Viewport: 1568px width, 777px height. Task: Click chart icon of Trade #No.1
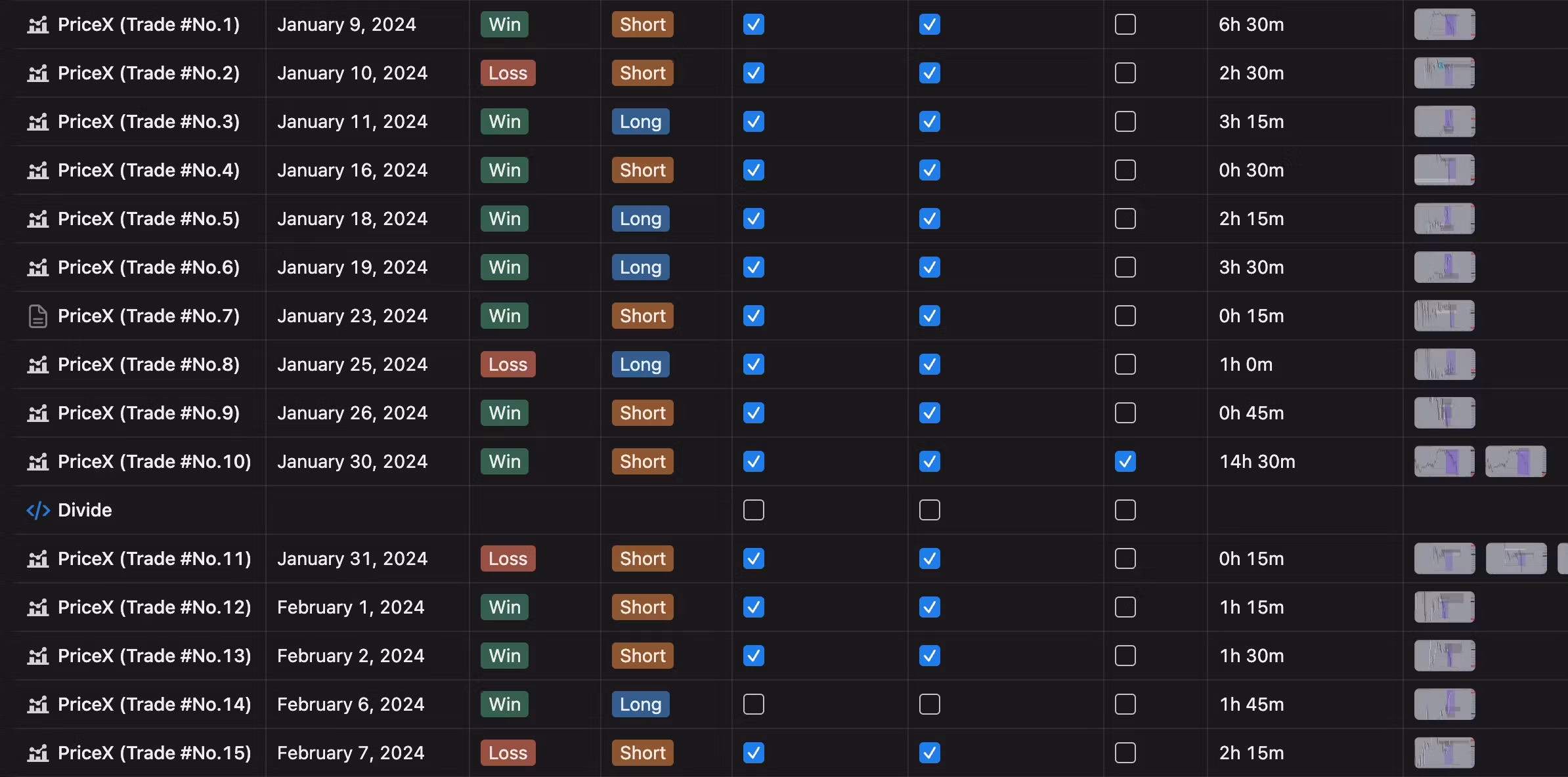(38, 25)
